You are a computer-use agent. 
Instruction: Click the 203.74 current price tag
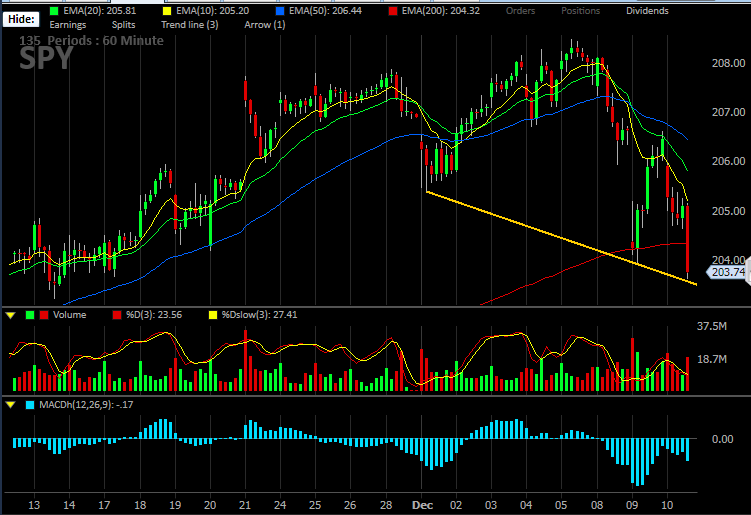coord(727,272)
